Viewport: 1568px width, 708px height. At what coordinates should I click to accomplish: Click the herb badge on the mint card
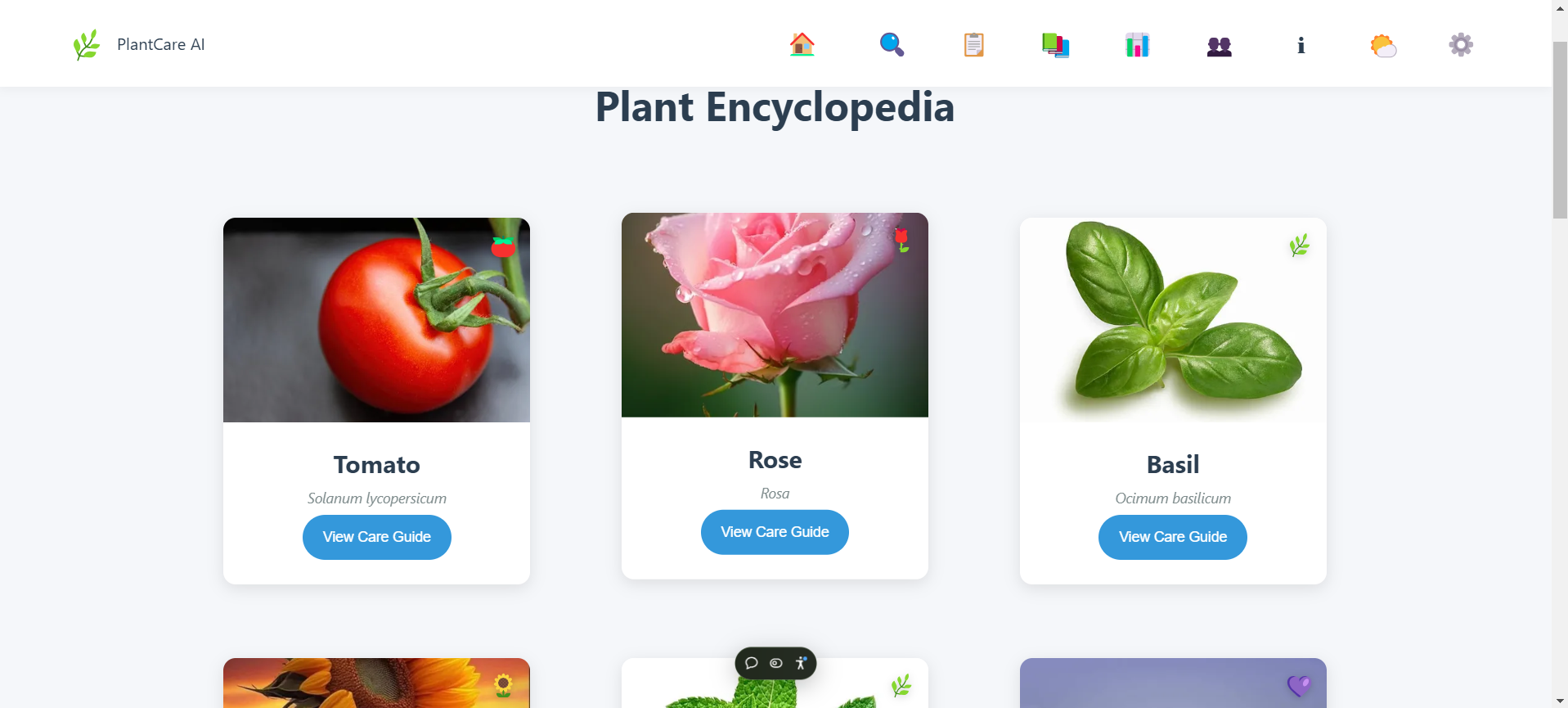pyautogui.click(x=901, y=685)
